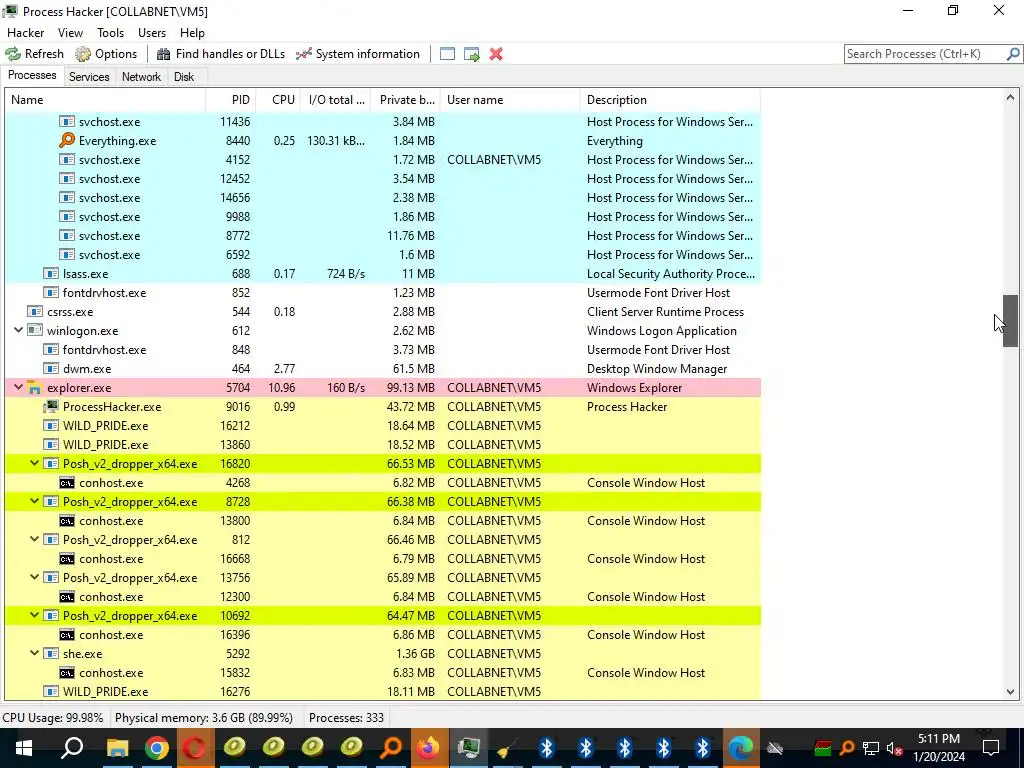The height and width of the screenshot is (768, 1024).
Task: Click the scrollbar down arrow
Action: [1010, 692]
